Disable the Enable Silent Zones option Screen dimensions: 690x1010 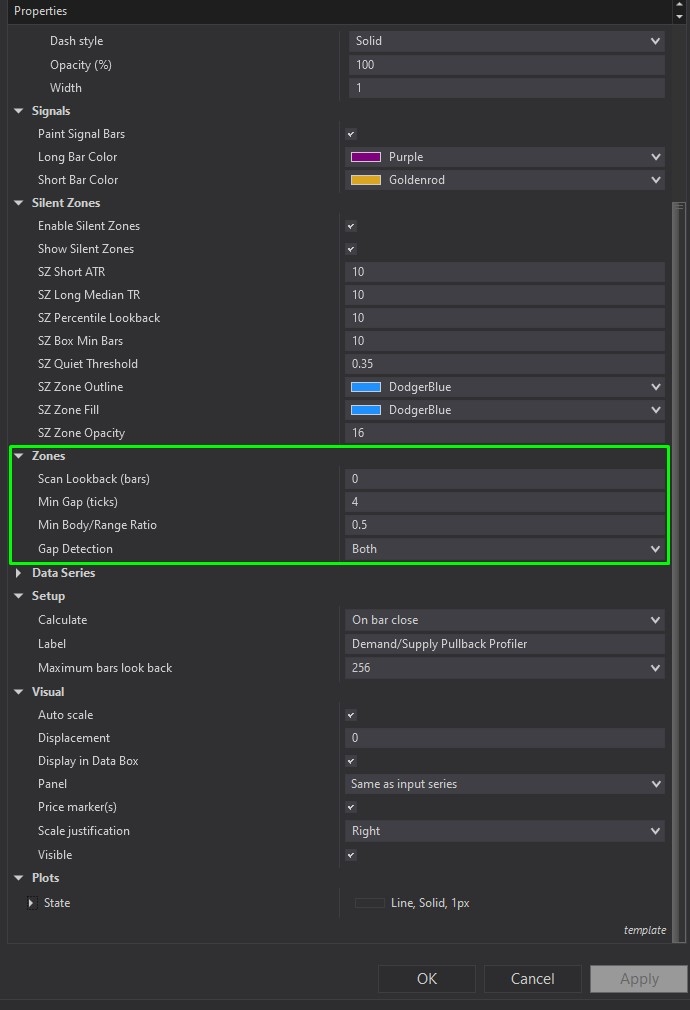350,226
